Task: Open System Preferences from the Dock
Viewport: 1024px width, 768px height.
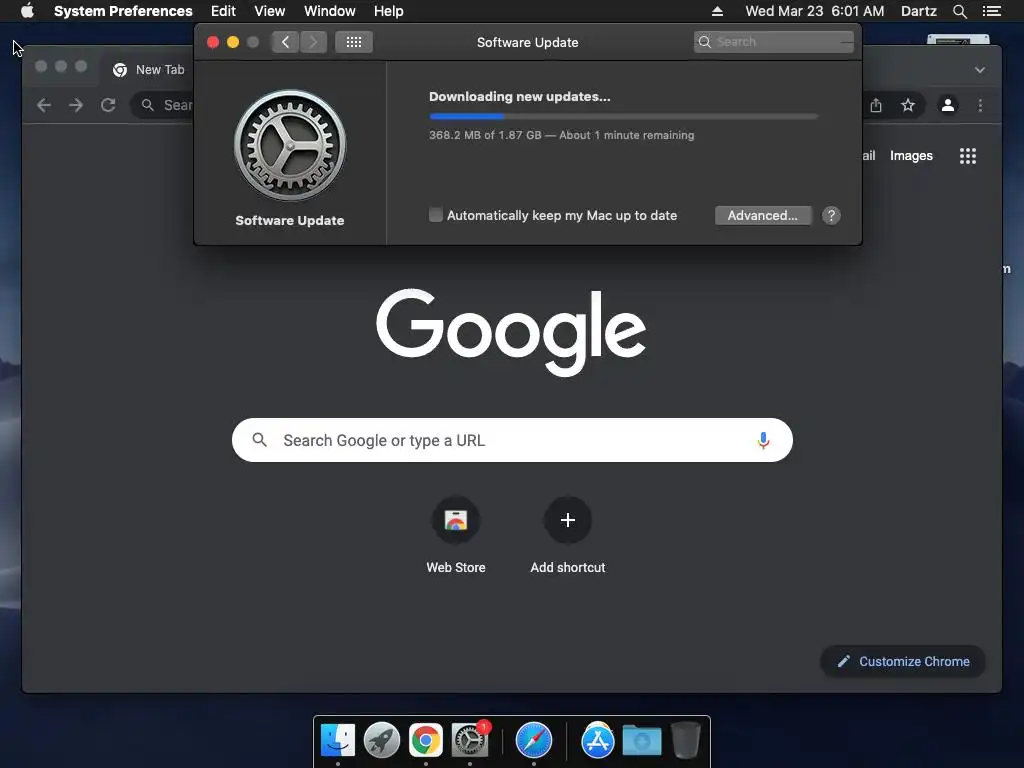Action: point(470,741)
